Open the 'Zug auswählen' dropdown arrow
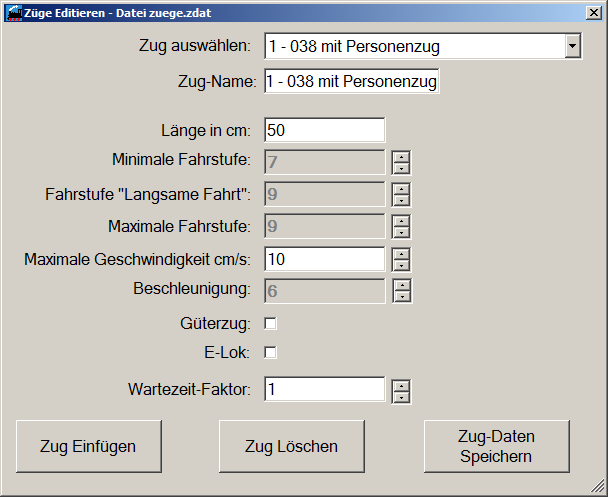Viewport: 608px width, 497px height. point(572,46)
